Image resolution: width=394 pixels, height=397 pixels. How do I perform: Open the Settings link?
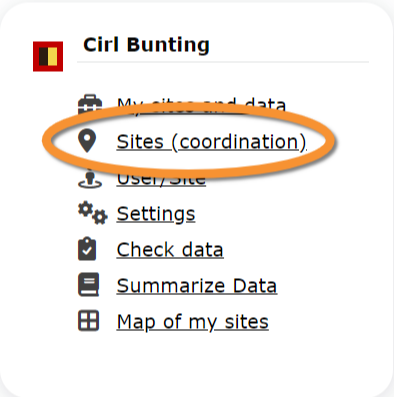(156, 214)
